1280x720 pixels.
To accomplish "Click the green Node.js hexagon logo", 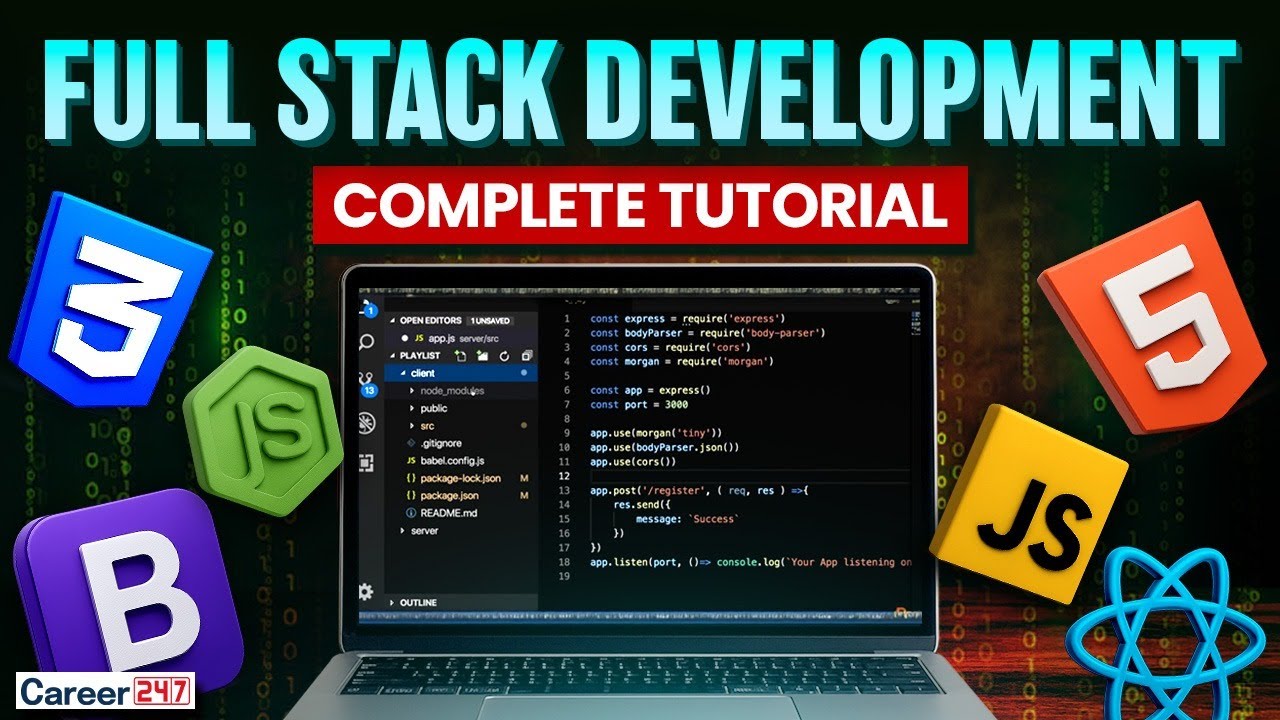I will tap(265, 431).
